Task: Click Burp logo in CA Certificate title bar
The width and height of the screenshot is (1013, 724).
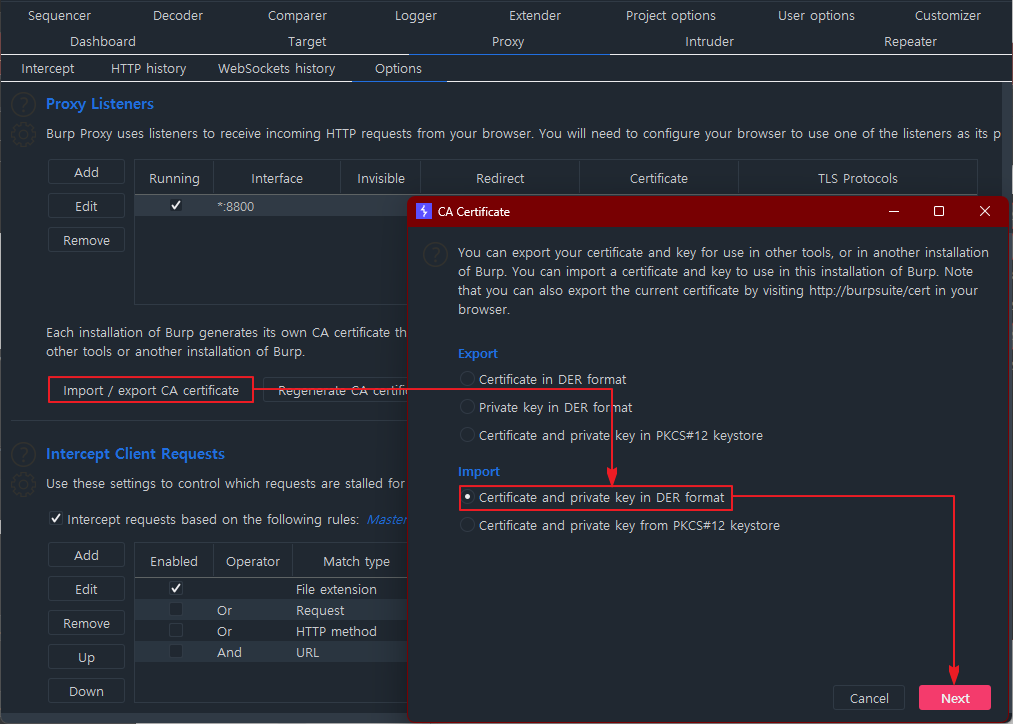Action: [424, 212]
